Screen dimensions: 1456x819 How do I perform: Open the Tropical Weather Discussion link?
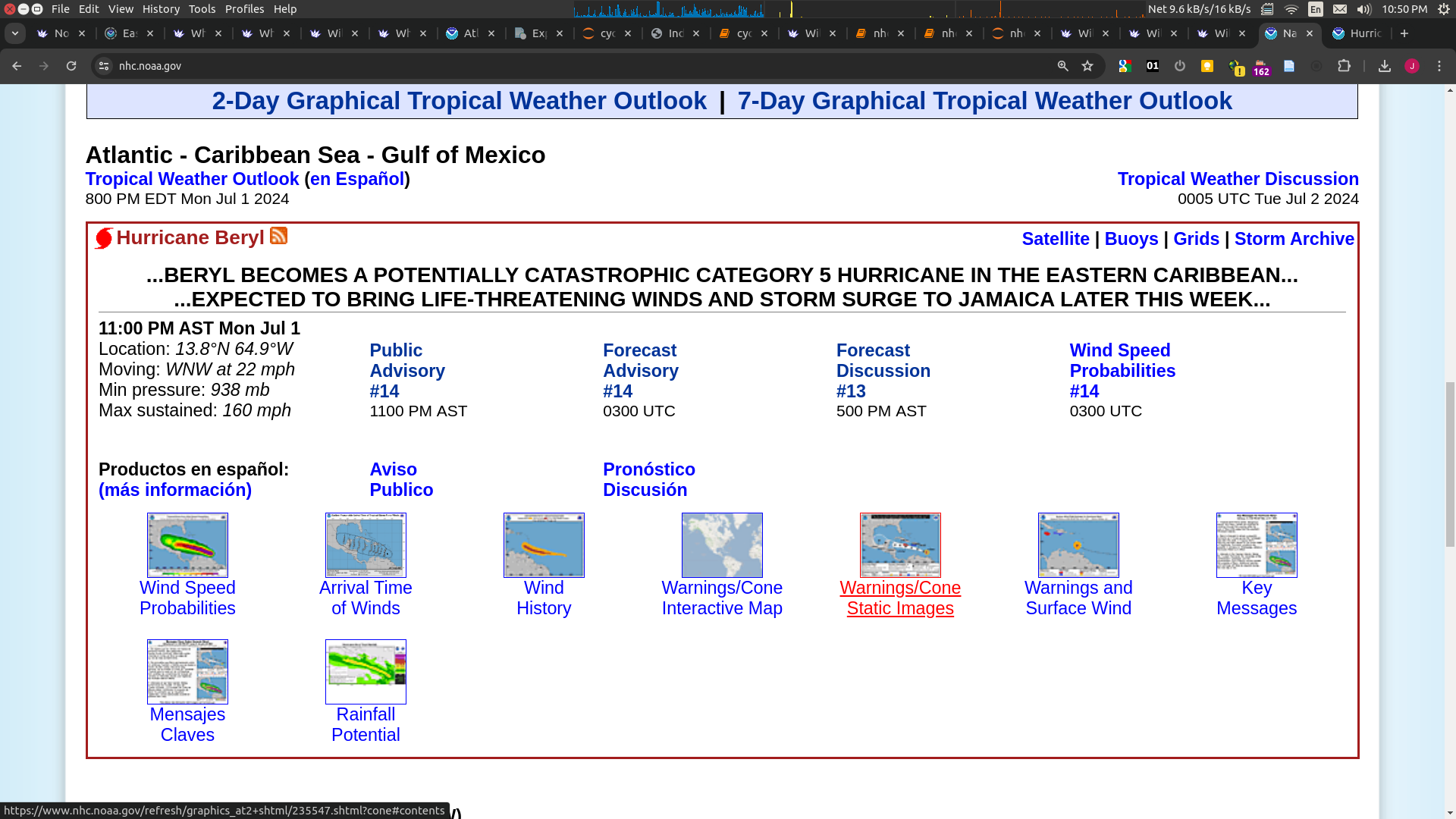coord(1238,179)
